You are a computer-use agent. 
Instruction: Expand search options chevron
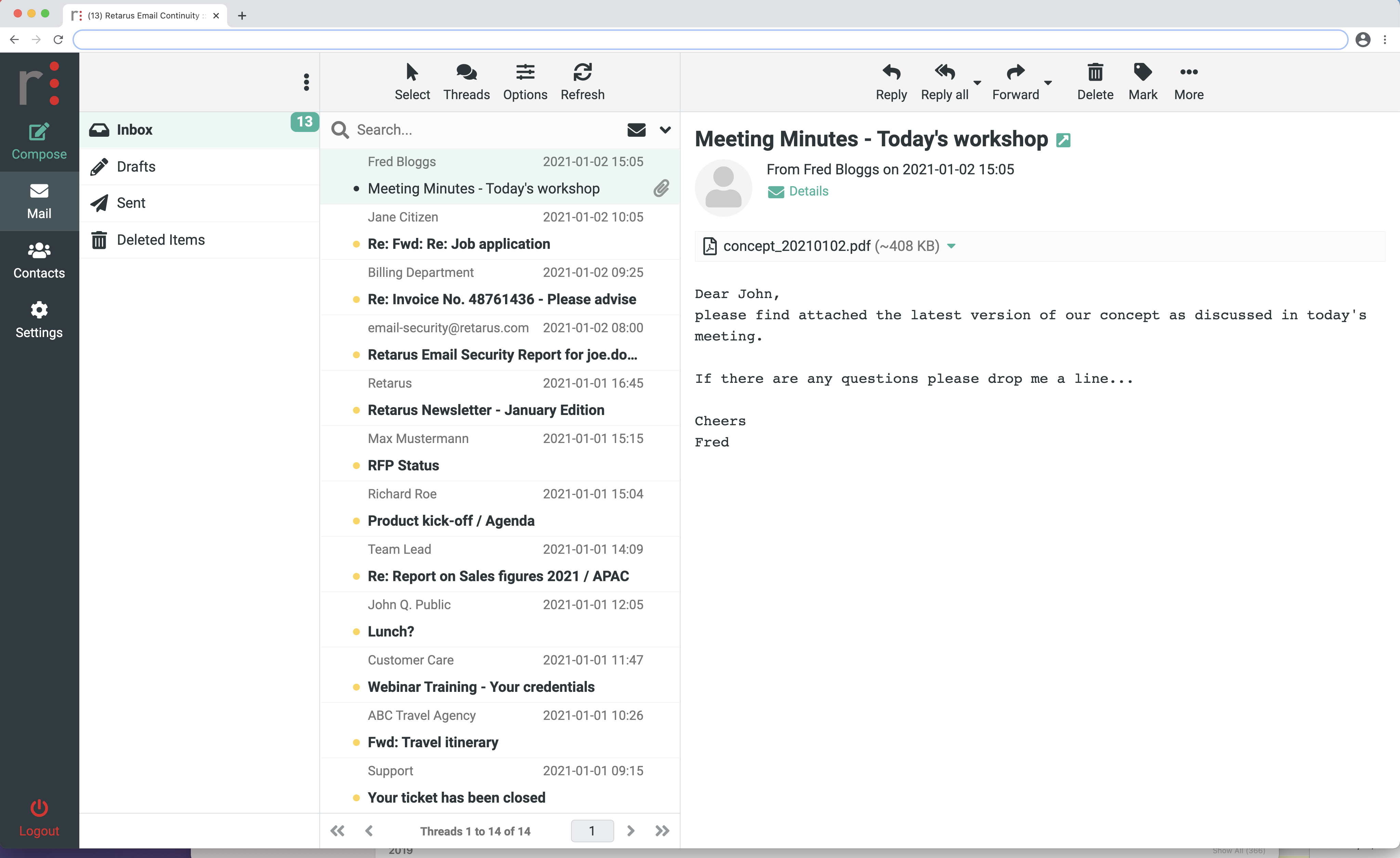tap(665, 130)
